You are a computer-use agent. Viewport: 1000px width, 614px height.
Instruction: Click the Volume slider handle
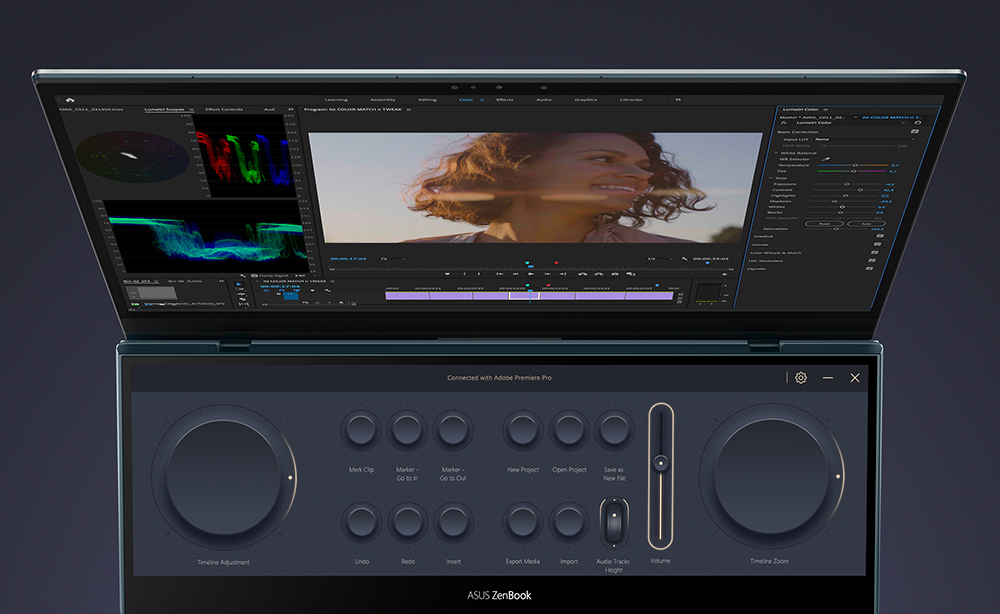click(660, 462)
